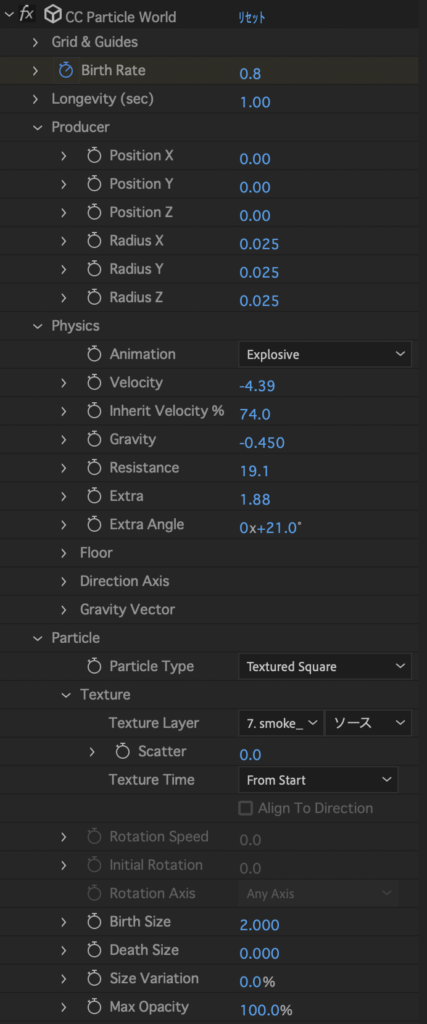Toggle the stopwatch next to Birth Size
Image resolution: width=427 pixels, height=1024 pixels.
coord(95,922)
